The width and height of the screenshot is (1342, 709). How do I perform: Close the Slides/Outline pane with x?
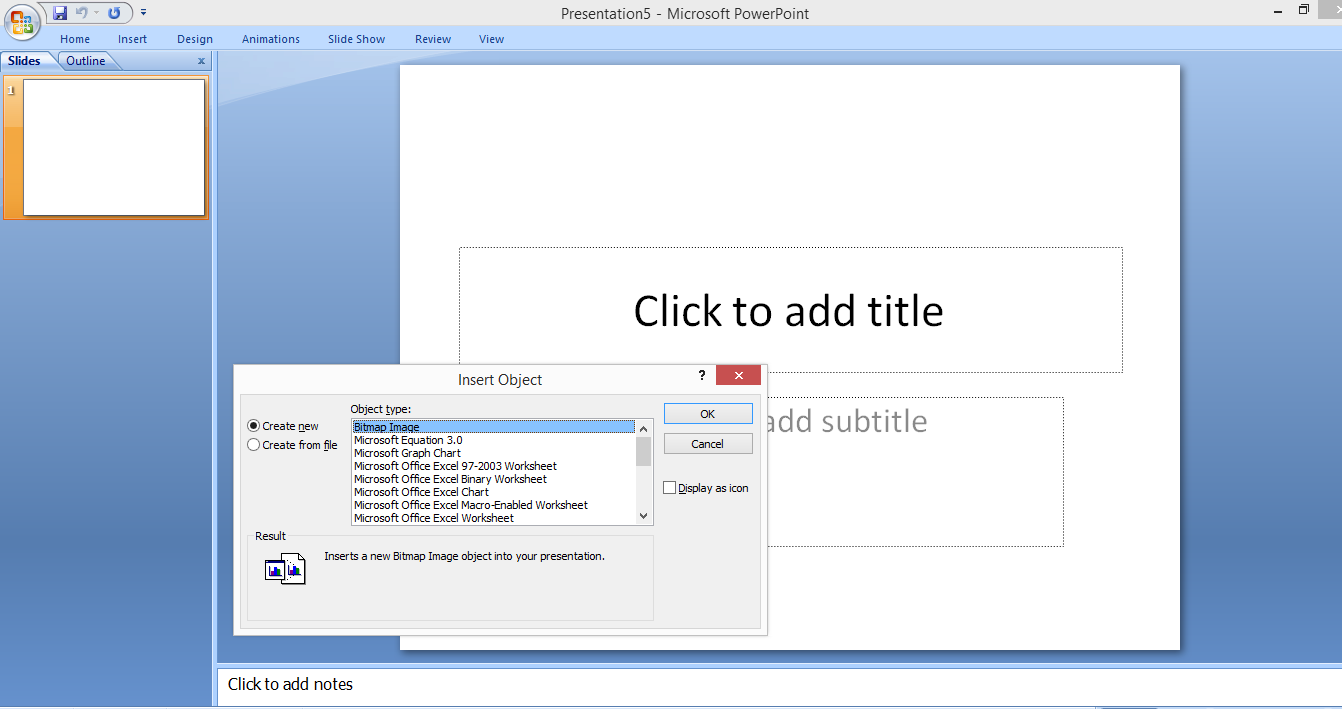pos(201,61)
